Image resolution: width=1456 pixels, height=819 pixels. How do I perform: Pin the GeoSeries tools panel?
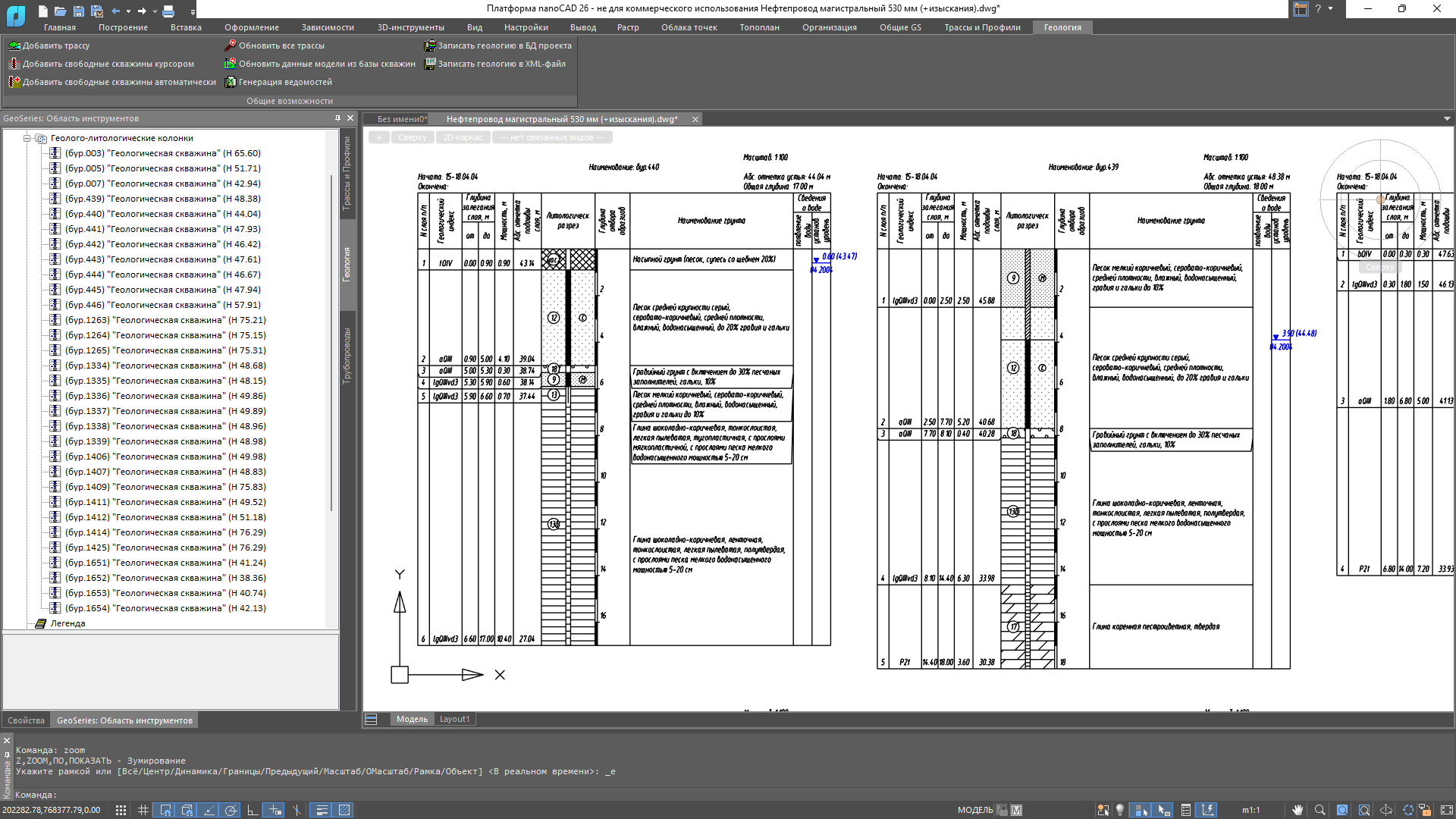click(x=337, y=118)
